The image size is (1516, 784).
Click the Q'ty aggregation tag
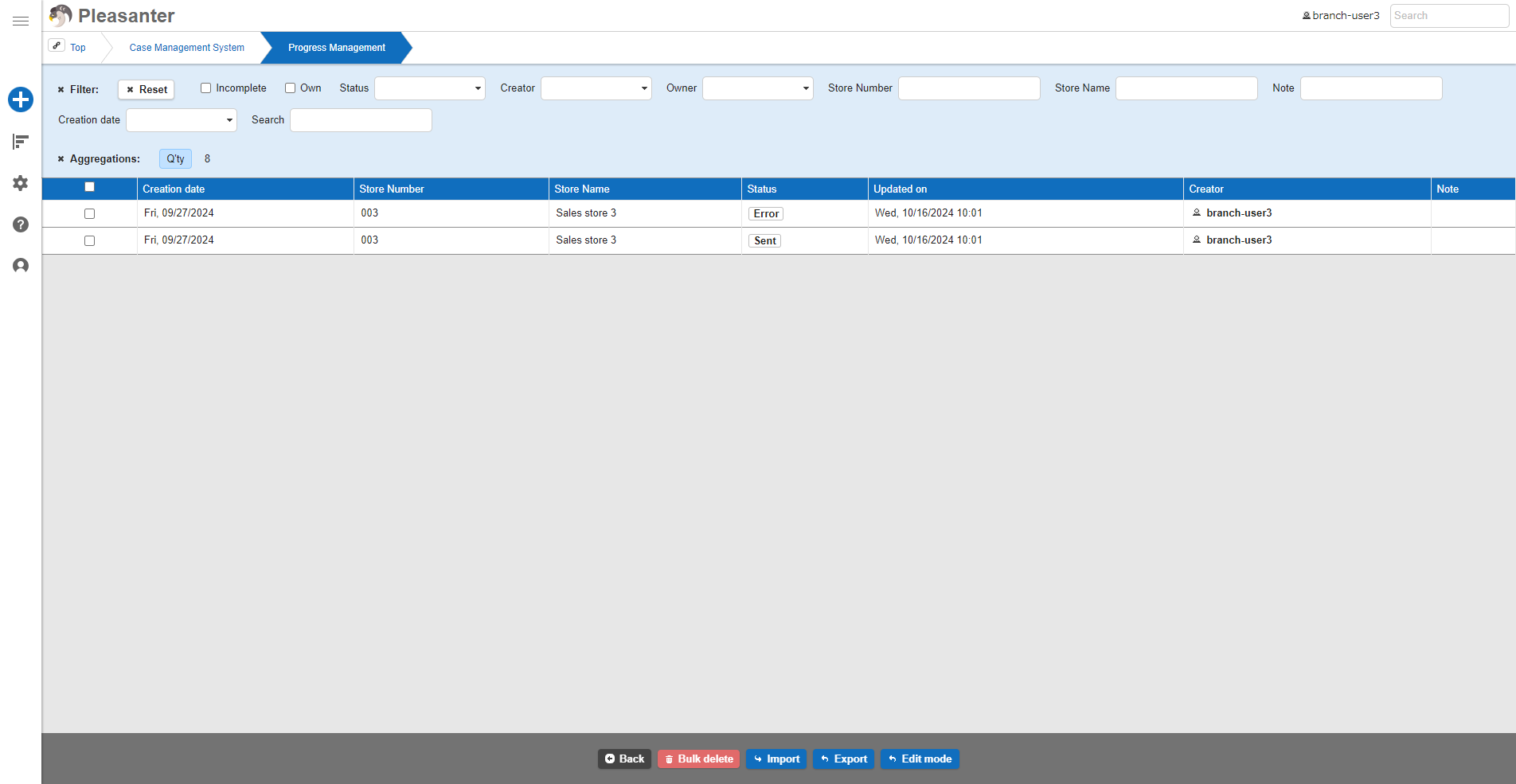pyautogui.click(x=175, y=159)
